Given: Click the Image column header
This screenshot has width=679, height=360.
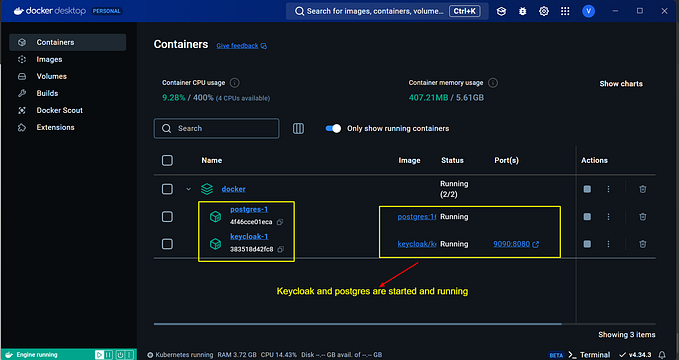Looking at the screenshot, I should point(409,160).
